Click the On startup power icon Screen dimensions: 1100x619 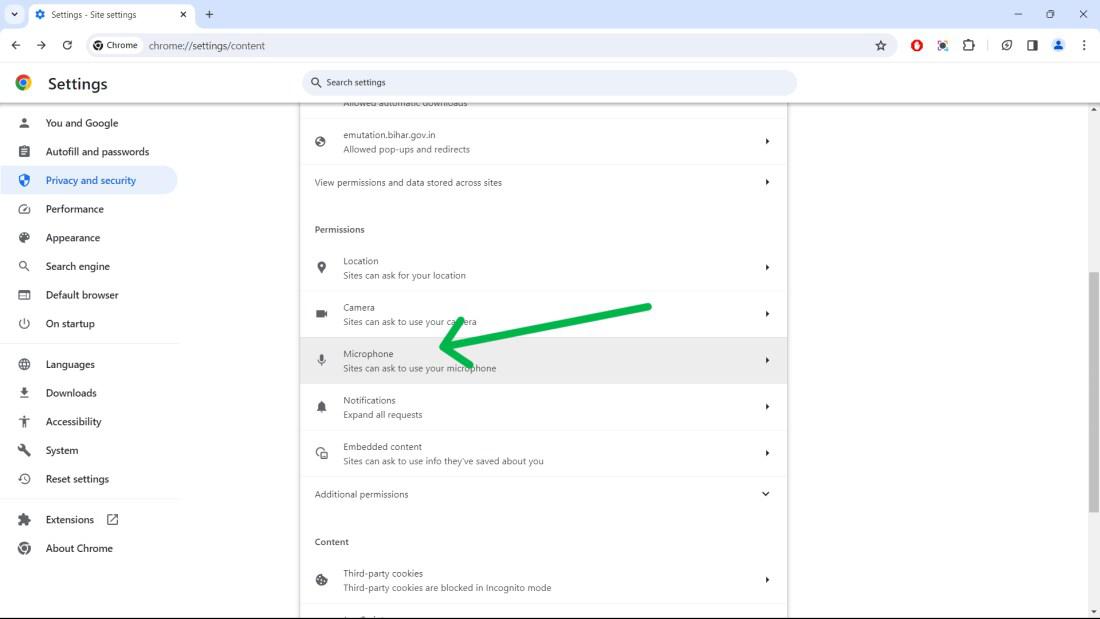pos(24,324)
